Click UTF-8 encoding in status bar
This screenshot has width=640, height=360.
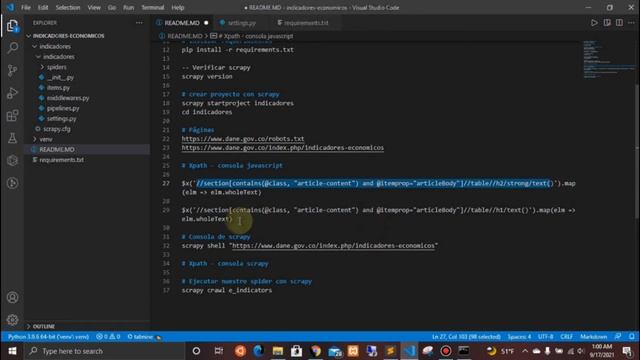point(546,337)
